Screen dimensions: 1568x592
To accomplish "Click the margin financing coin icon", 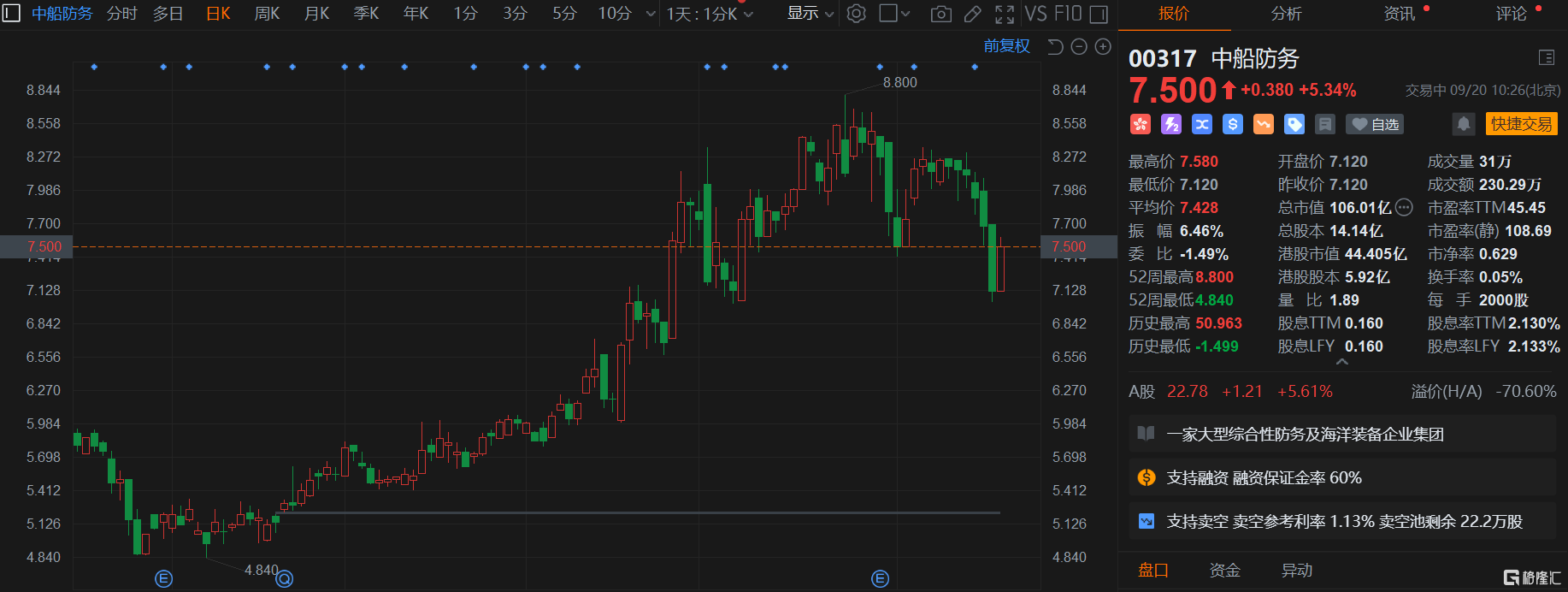I will point(1147,477).
